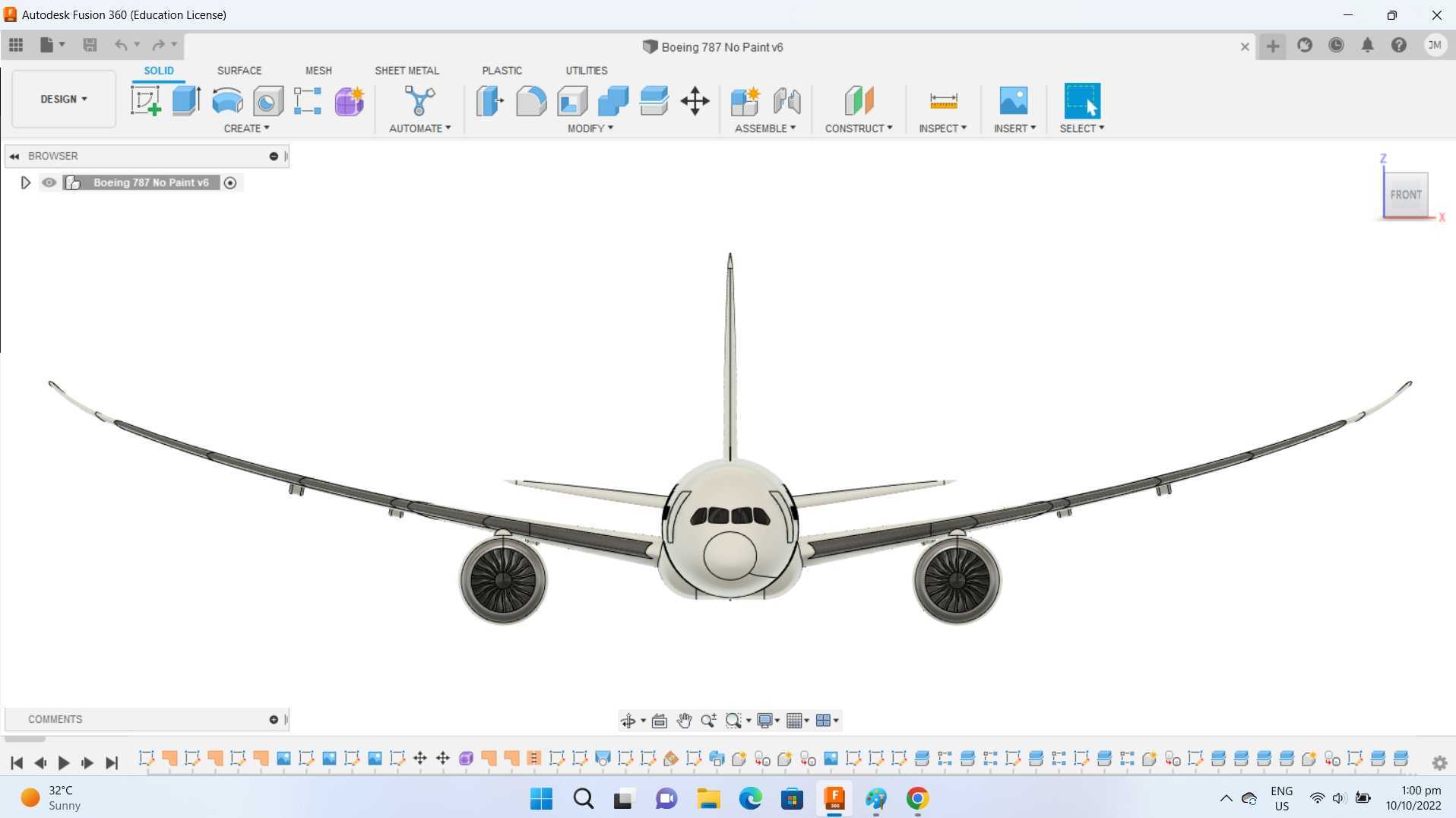Click the Look At navigation tool

click(x=660, y=721)
